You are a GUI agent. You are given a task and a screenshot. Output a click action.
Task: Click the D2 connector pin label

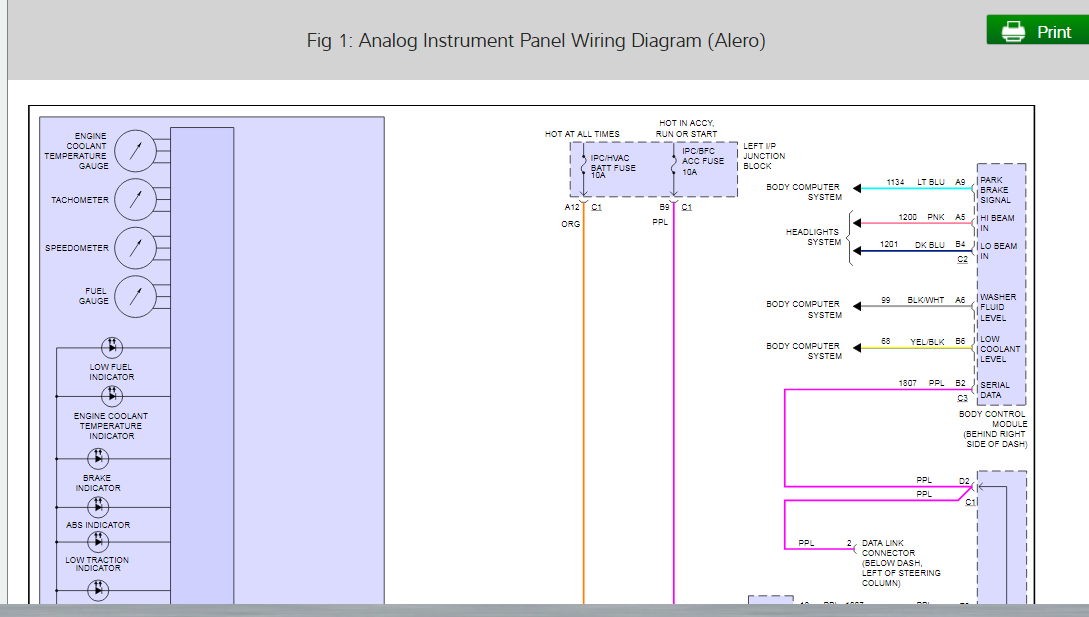pos(964,481)
